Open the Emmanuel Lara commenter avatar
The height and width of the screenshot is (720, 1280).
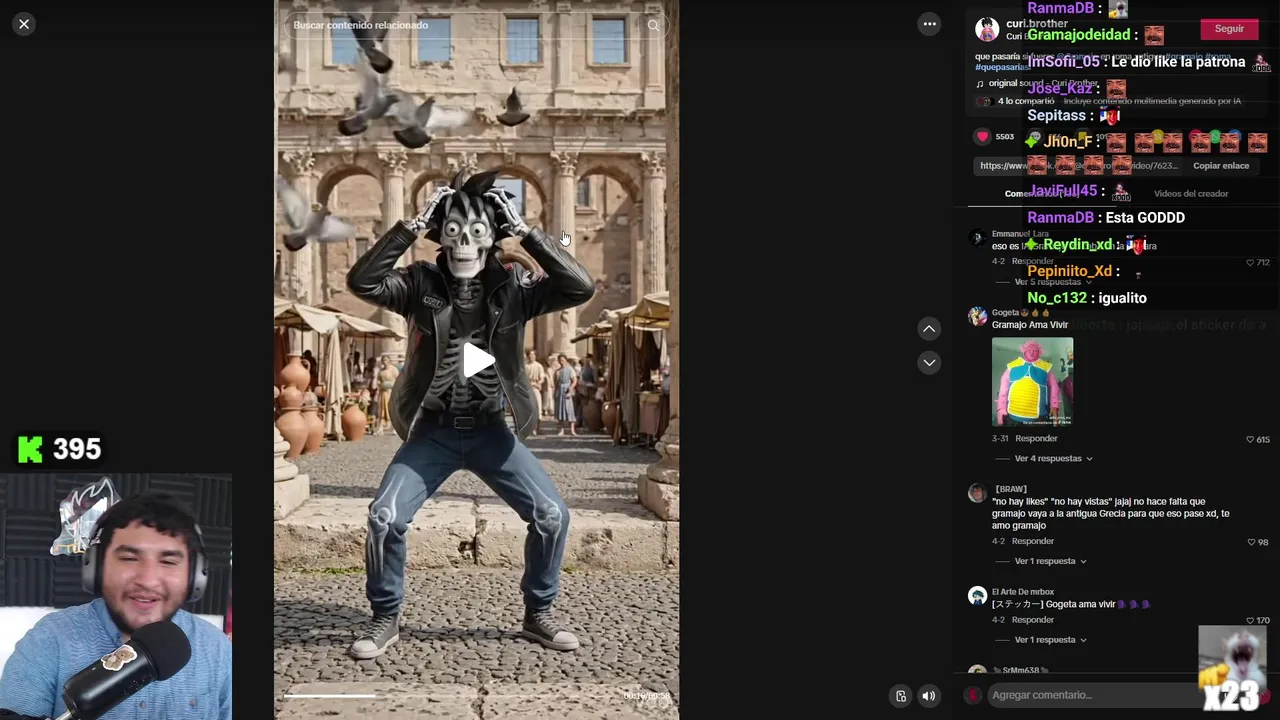(x=977, y=238)
